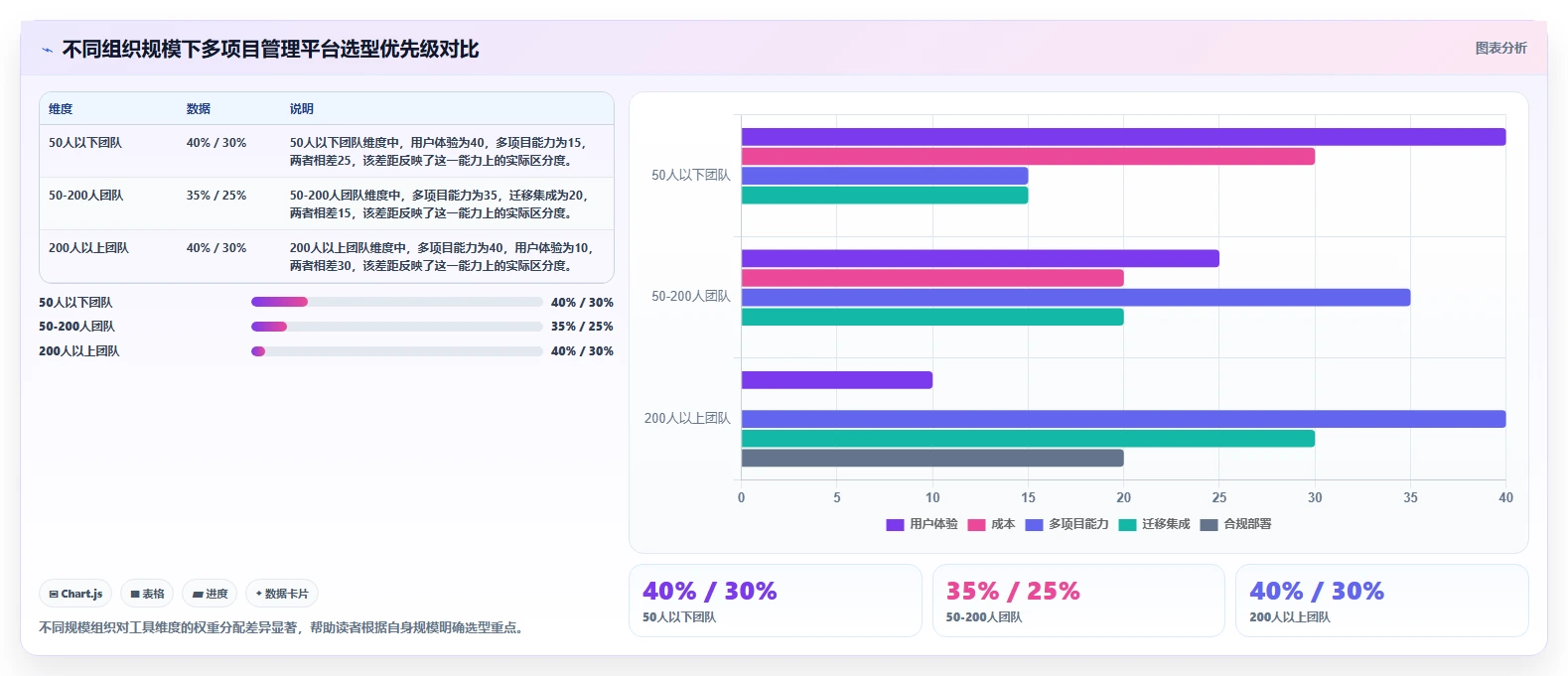Click the 35% / 25% value beside the progress bar

click(582, 327)
